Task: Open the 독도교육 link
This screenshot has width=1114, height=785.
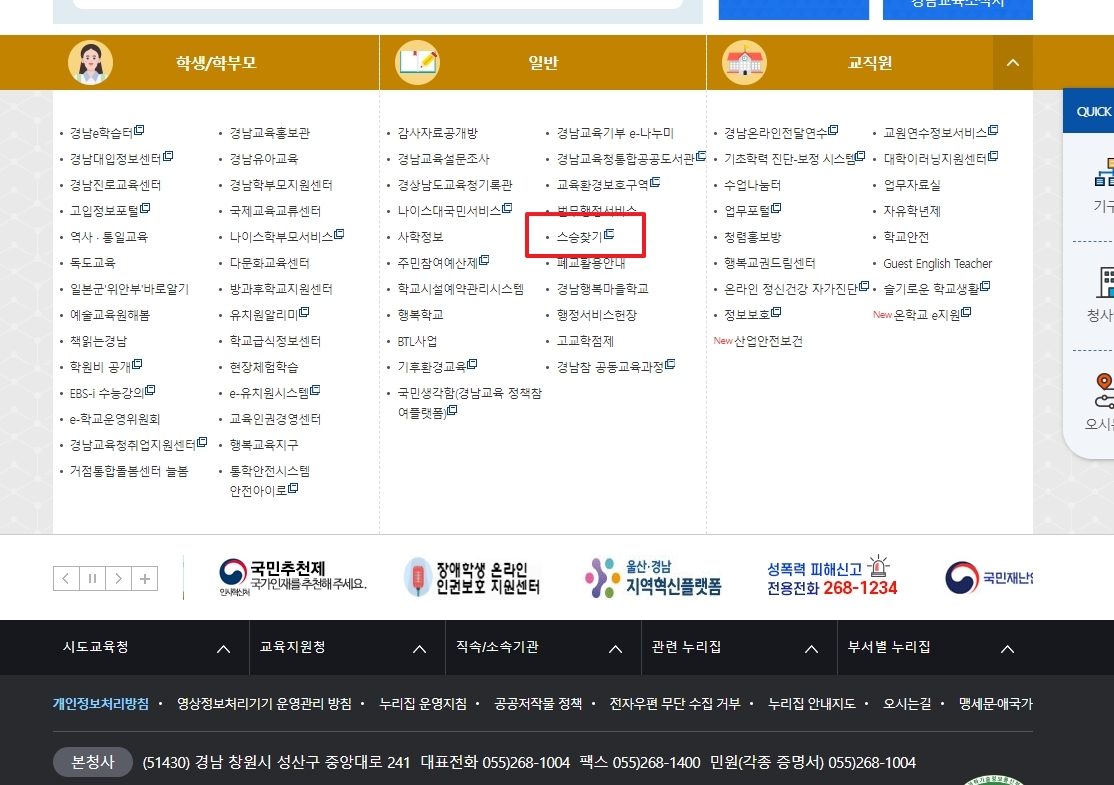Action: coord(92,263)
